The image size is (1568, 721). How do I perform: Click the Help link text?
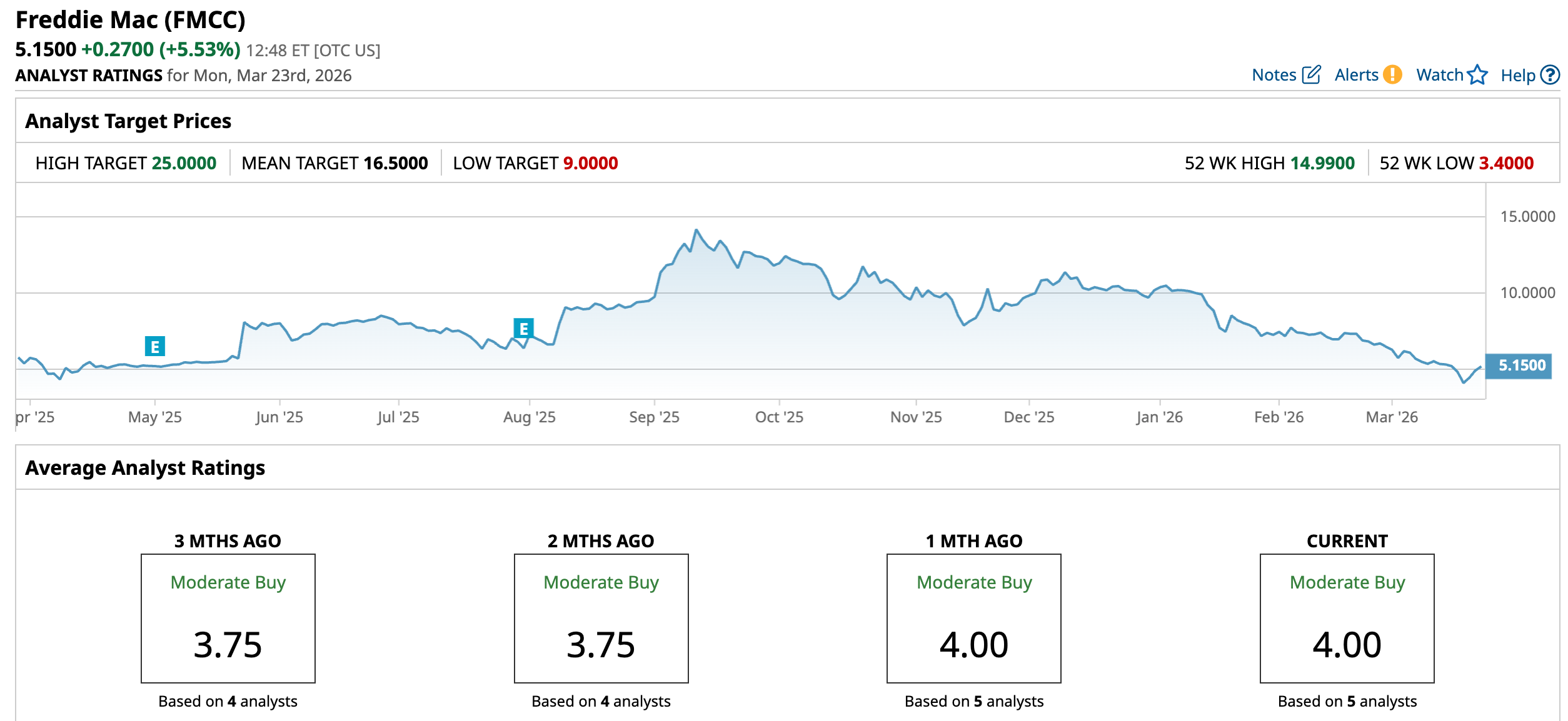(1517, 75)
